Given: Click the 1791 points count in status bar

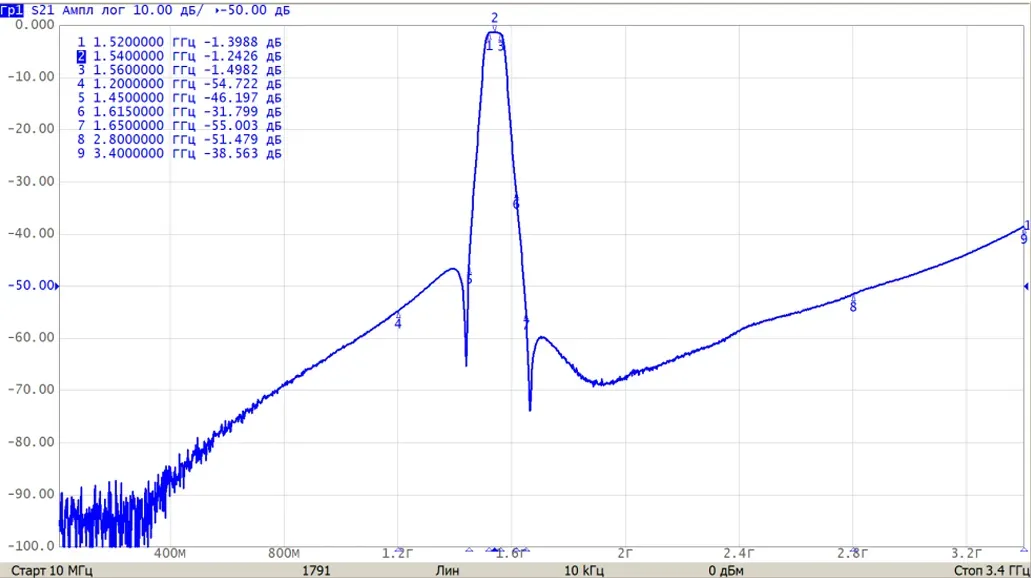Looking at the screenshot, I should [x=316, y=571].
